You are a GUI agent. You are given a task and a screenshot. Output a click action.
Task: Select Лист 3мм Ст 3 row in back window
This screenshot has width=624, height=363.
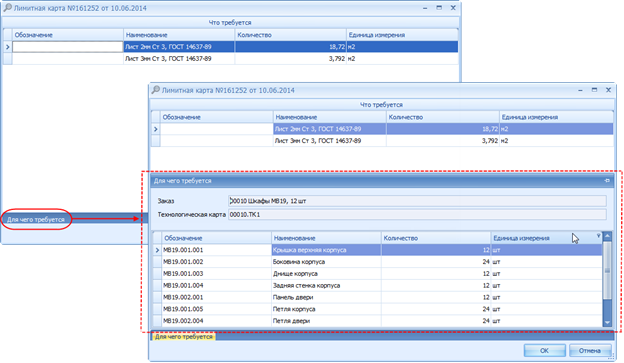click(x=231, y=59)
